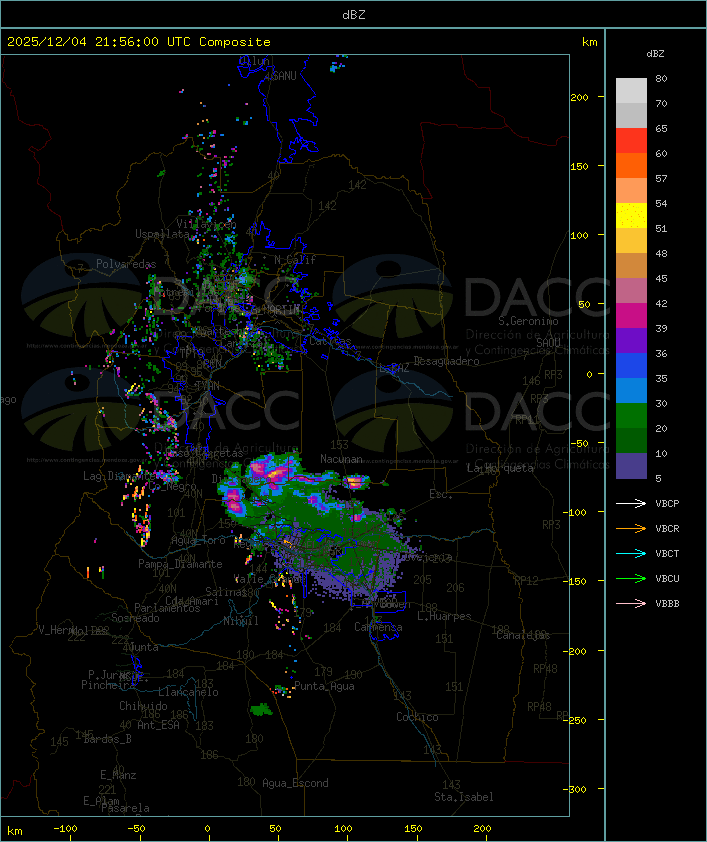Click the dBZ title in top bar
Image resolution: width=707 pixels, height=842 pixels.
coord(354,14)
